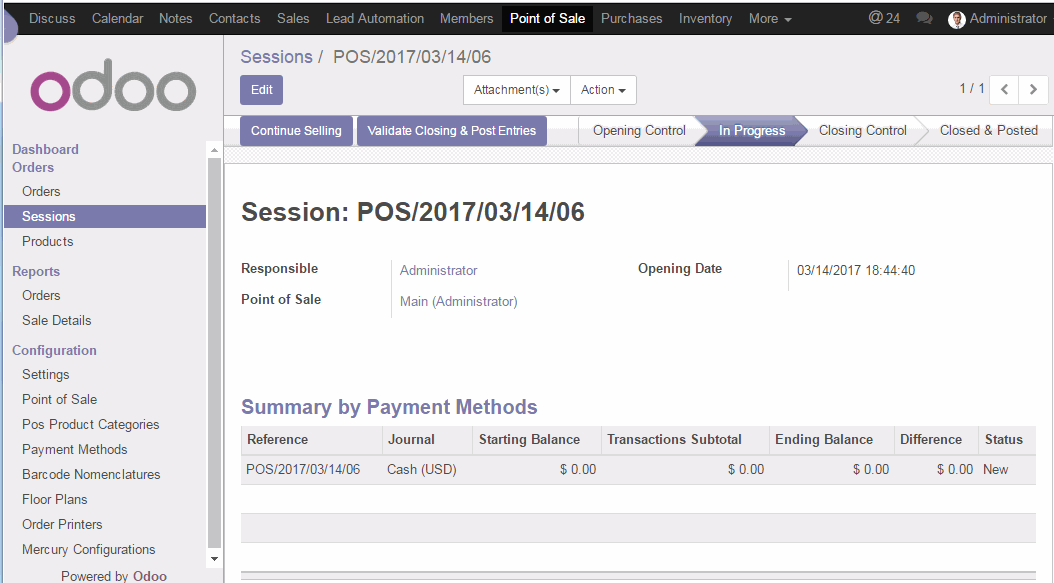Open the Action dropdown menu

pyautogui.click(x=603, y=90)
